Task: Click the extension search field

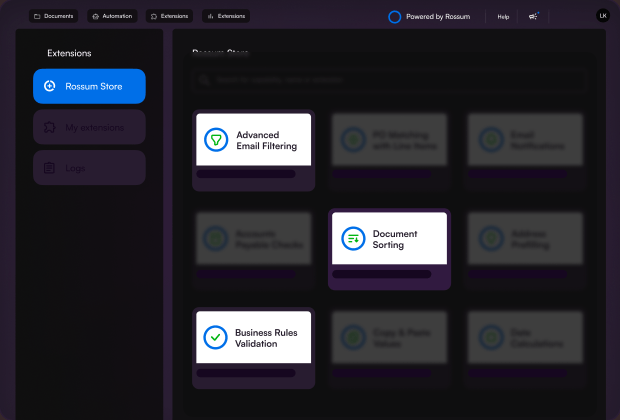Action: 389,79
